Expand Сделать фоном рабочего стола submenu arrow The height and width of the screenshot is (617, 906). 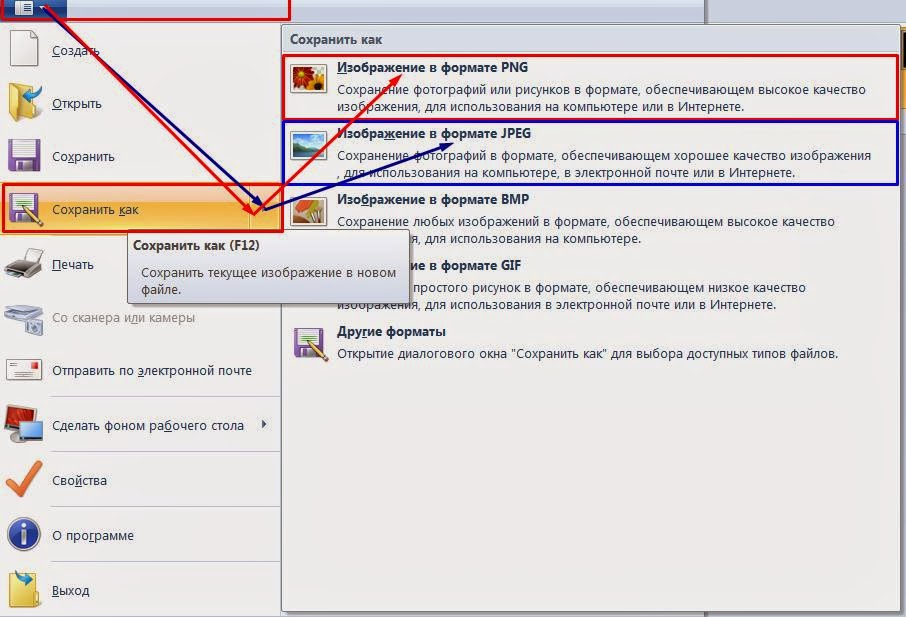(x=264, y=425)
